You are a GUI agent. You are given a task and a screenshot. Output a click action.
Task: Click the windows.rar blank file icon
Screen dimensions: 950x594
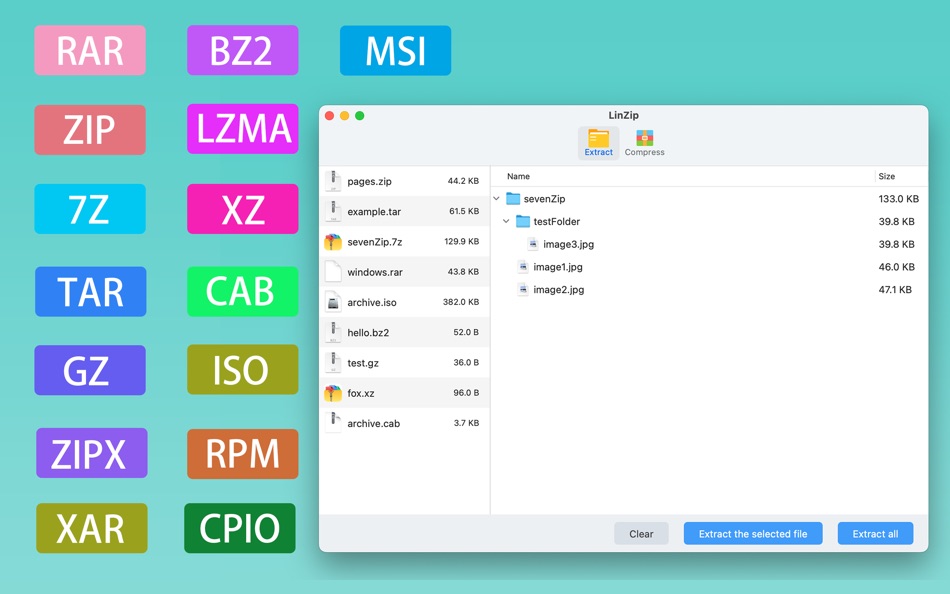pyautogui.click(x=333, y=272)
